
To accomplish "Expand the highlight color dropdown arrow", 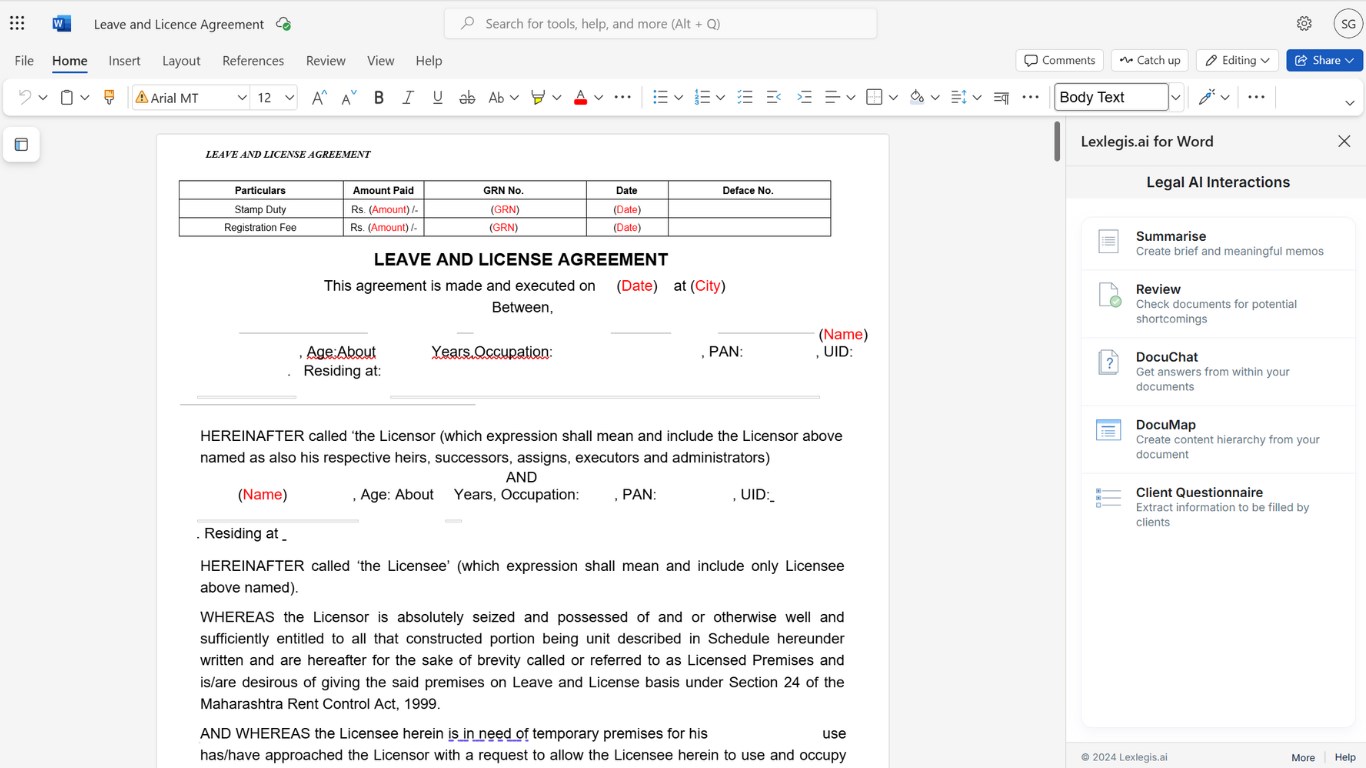I will coord(556,97).
